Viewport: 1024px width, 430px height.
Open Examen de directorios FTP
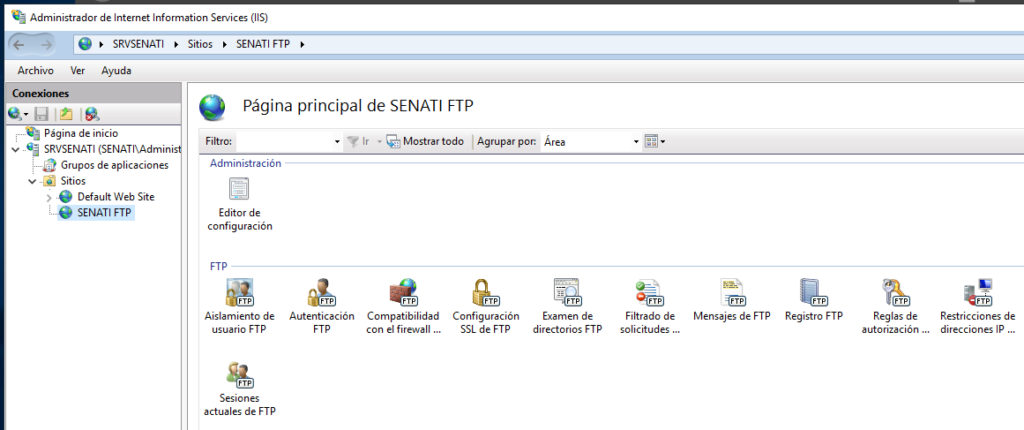(x=567, y=293)
